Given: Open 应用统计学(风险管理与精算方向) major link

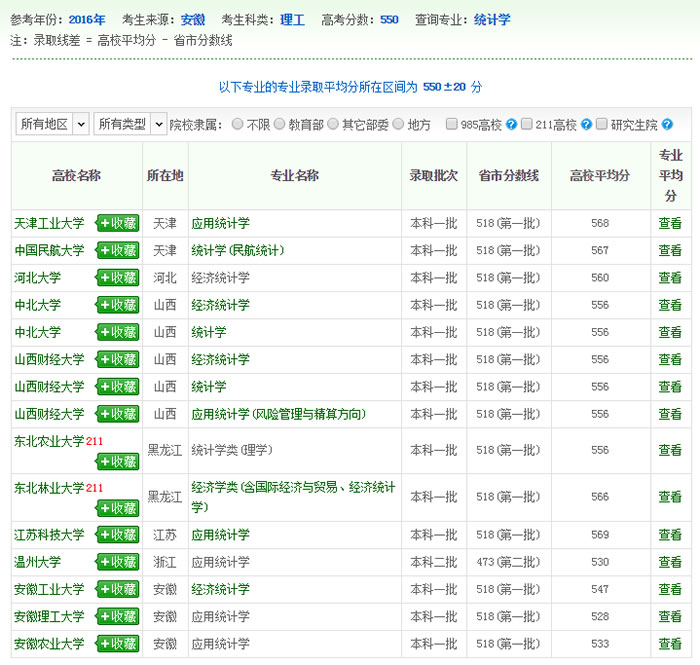Looking at the screenshot, I should (x=279, y=414).
